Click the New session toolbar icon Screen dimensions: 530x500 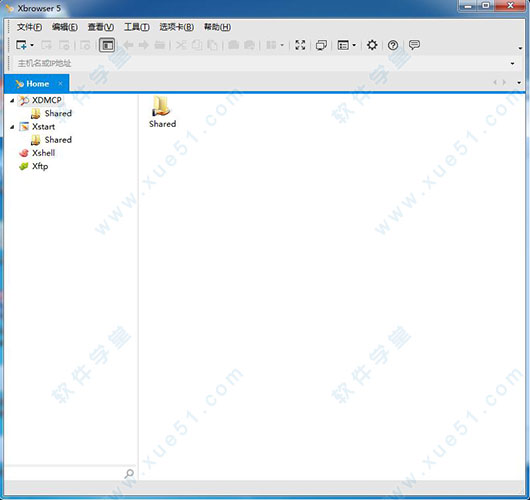click(21, 45)
